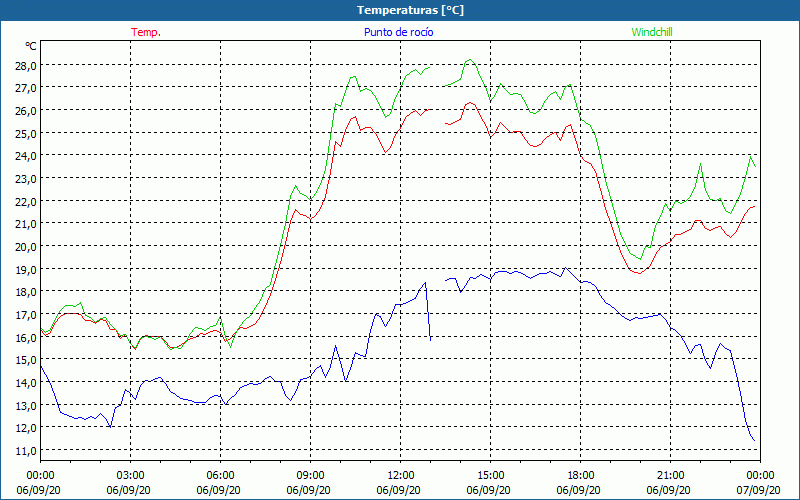The height and width of the screenshot is (500, 800).
Task: Click the 16,0 y-axis value
Action: pos(27,337)
